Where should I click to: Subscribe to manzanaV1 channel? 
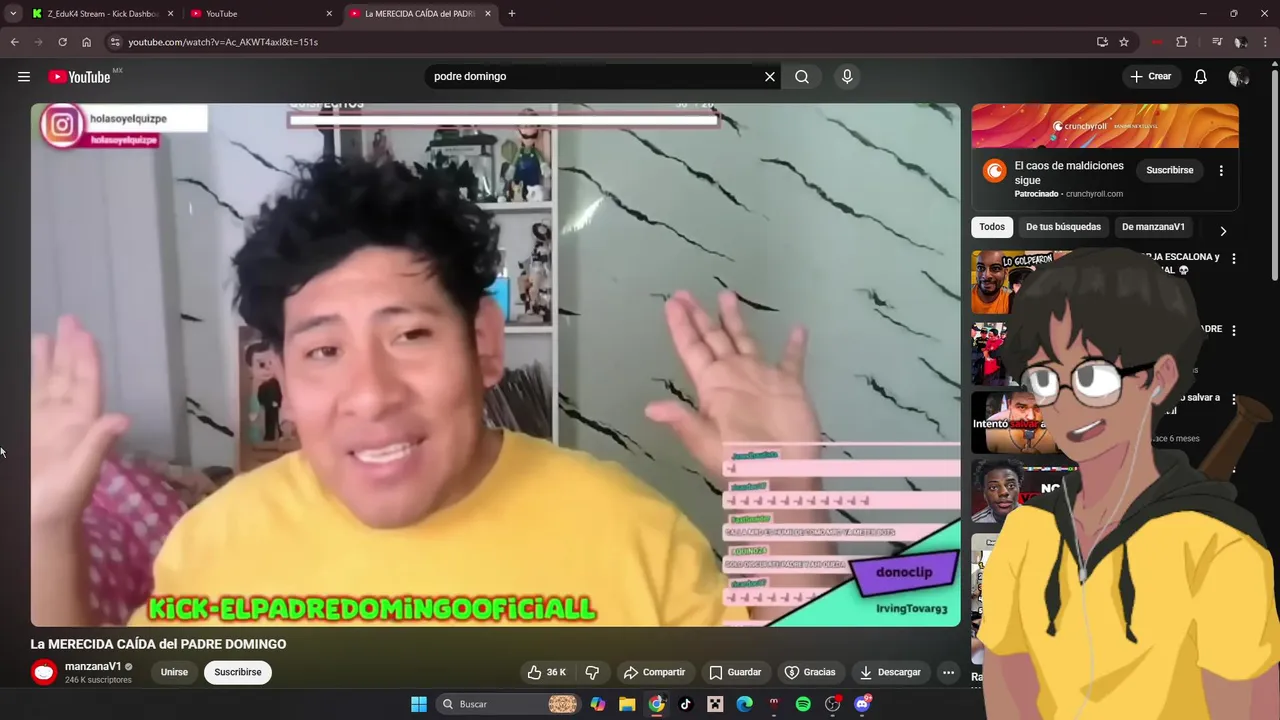[x=238, y=672]
